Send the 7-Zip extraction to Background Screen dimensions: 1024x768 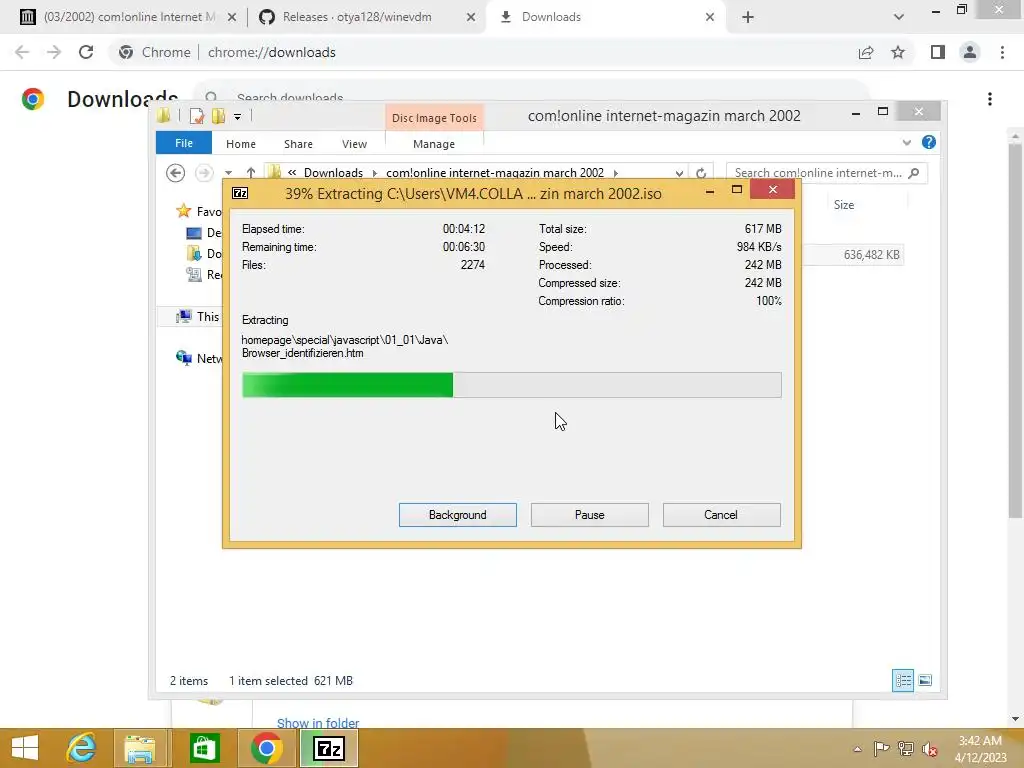457,515
